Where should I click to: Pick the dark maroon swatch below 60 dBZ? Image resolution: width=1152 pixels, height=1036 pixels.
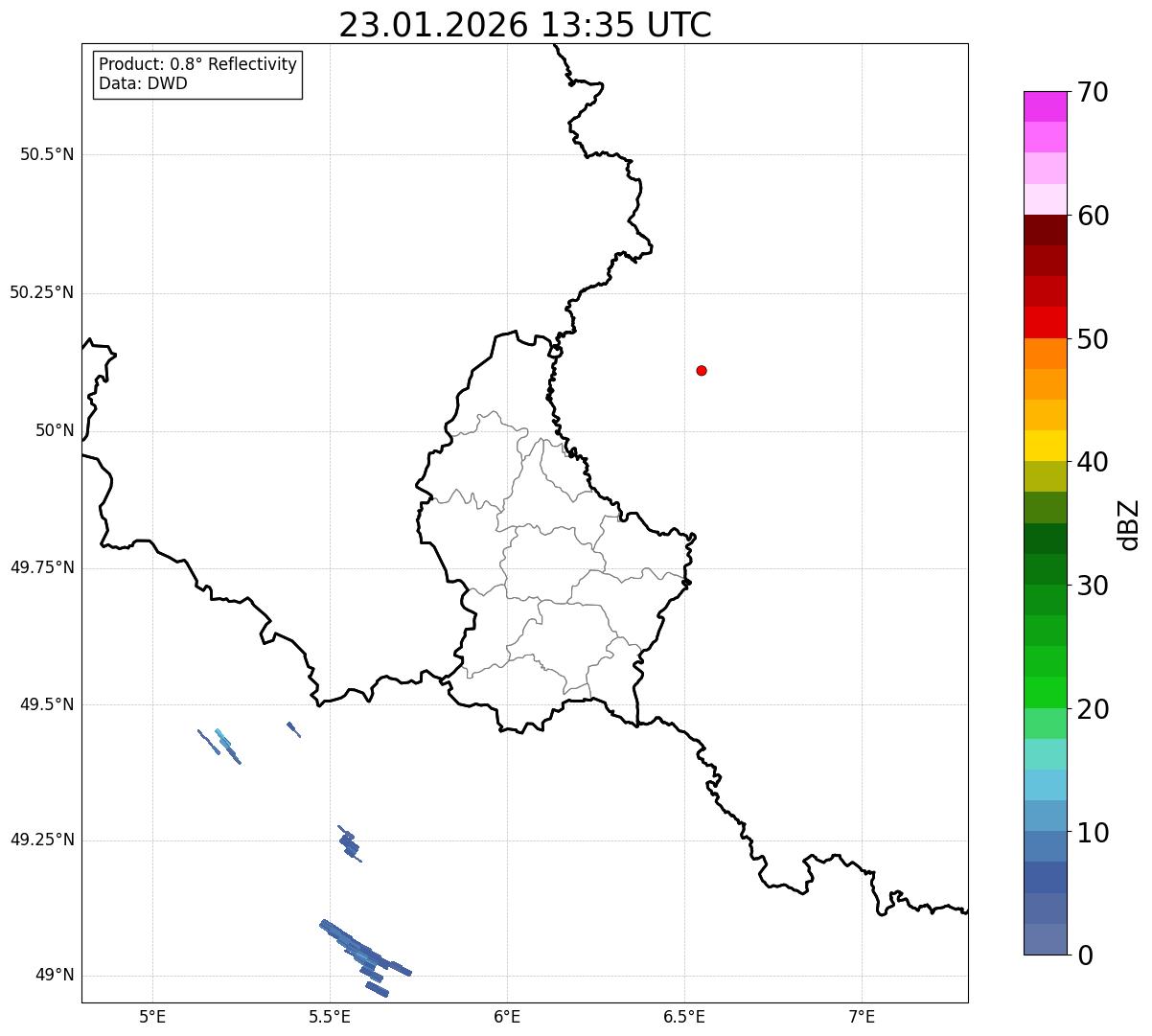click(x=1045, y=230)
